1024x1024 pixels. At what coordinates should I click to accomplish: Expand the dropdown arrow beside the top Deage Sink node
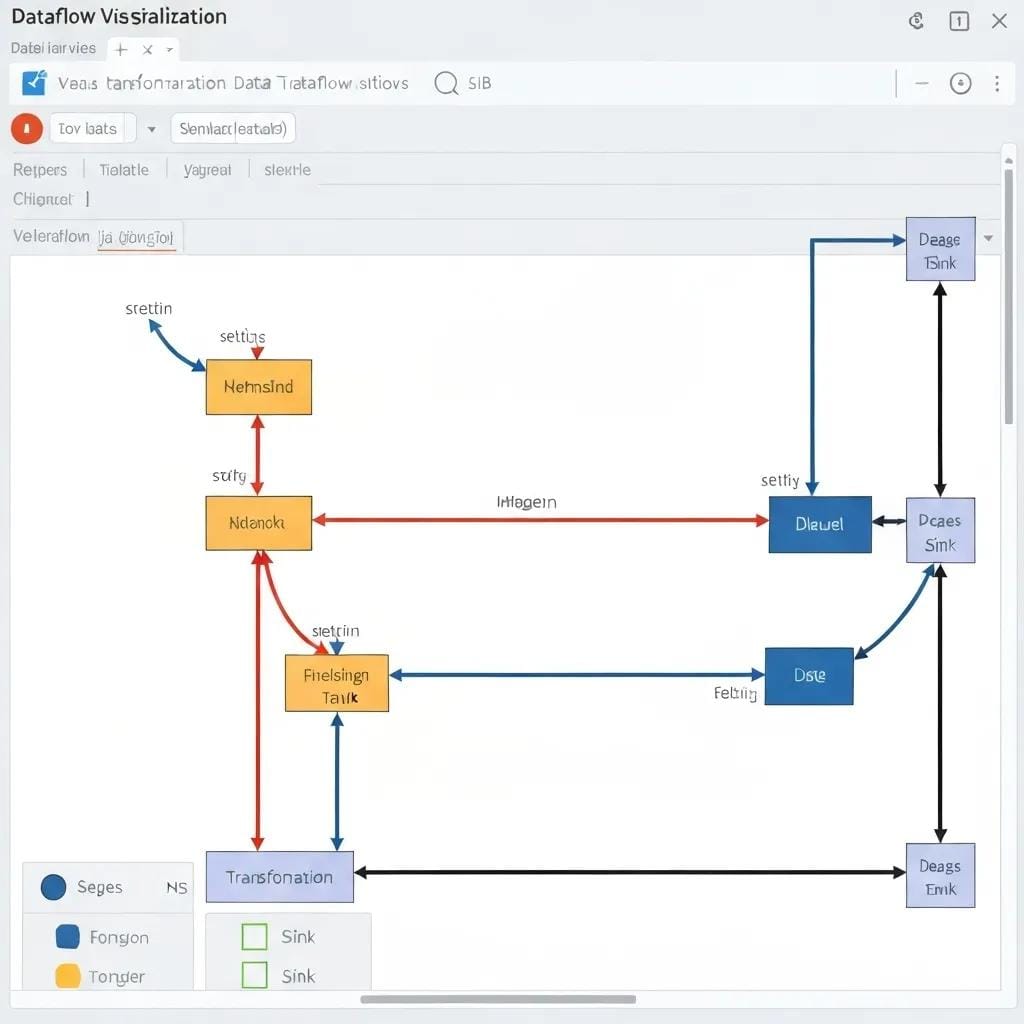988,239
